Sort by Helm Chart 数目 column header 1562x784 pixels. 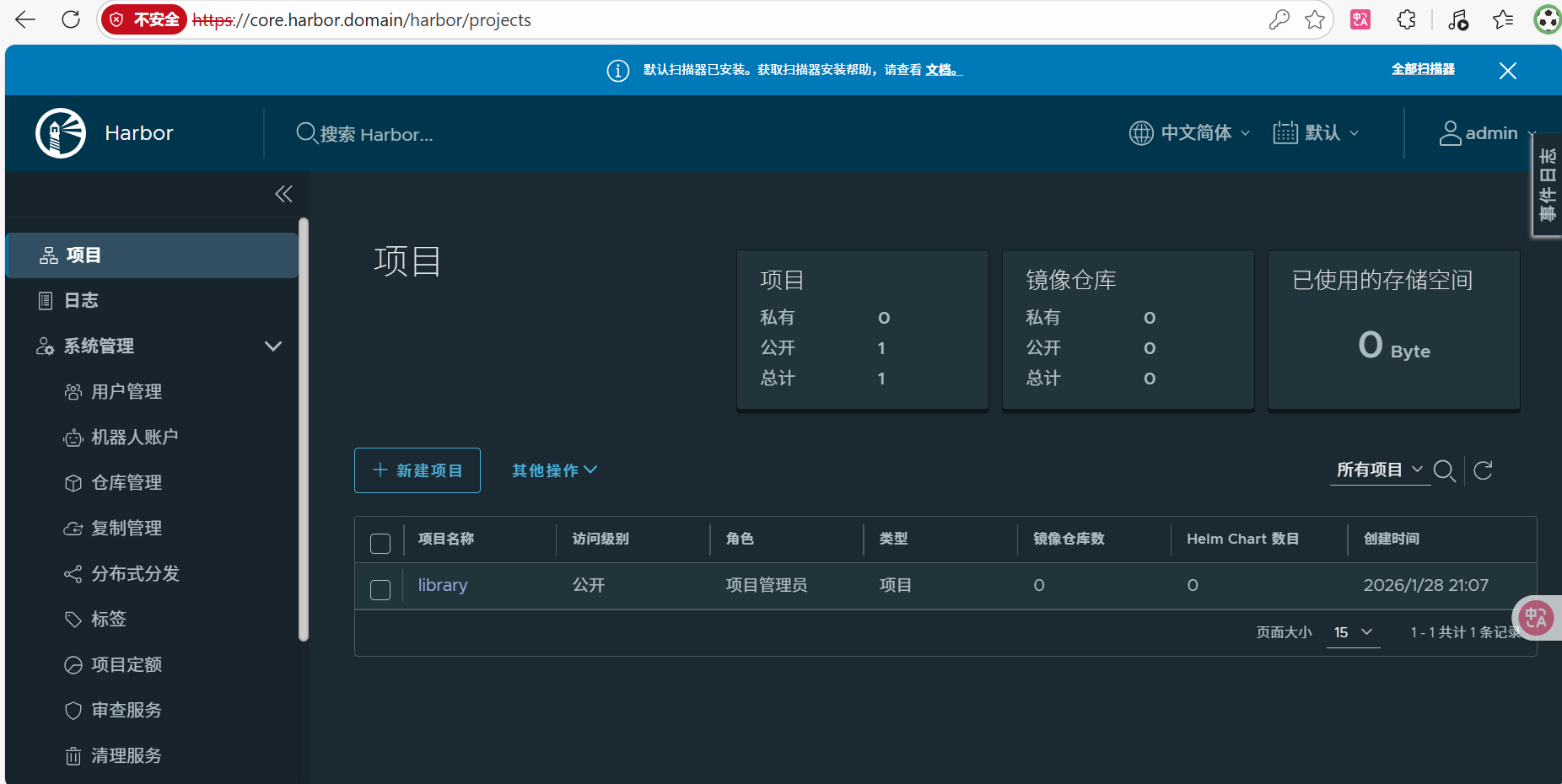point(1242,539)
